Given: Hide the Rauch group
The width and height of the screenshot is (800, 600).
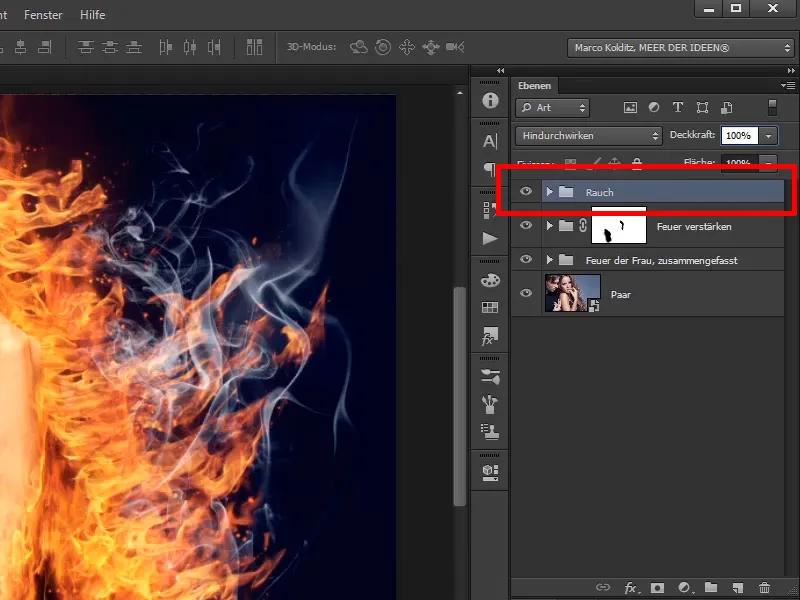Looking at the screenshot, I should [x=526, y=191].
